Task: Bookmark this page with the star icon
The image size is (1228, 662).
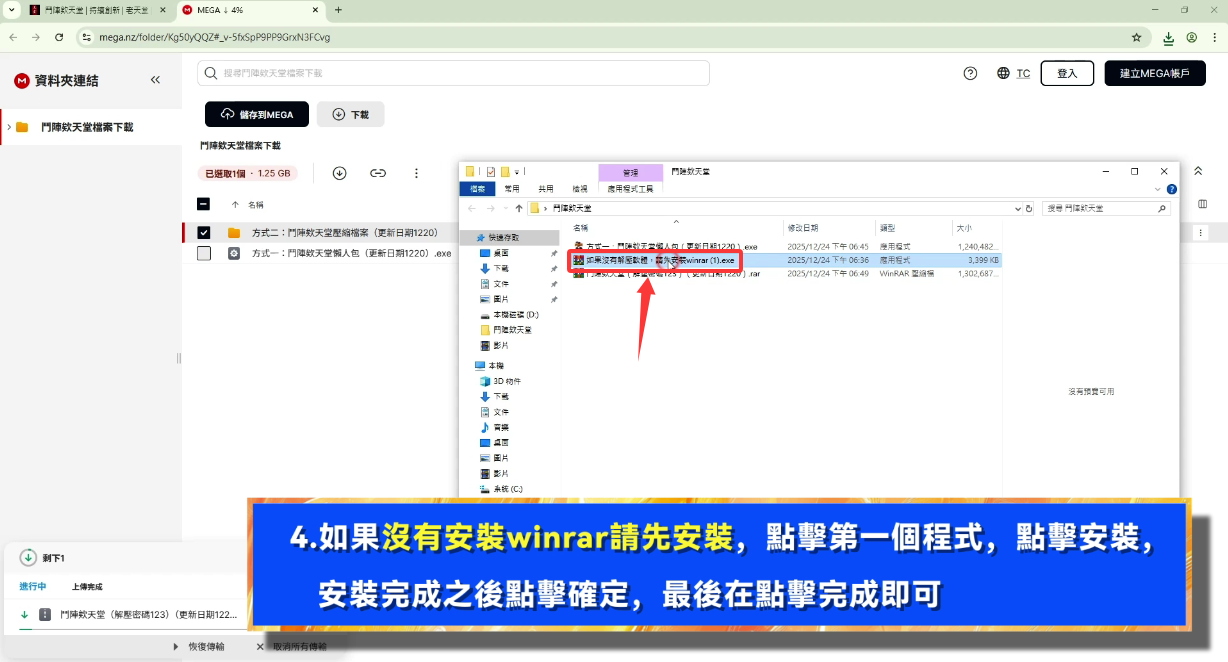Action: point(1136,37)
